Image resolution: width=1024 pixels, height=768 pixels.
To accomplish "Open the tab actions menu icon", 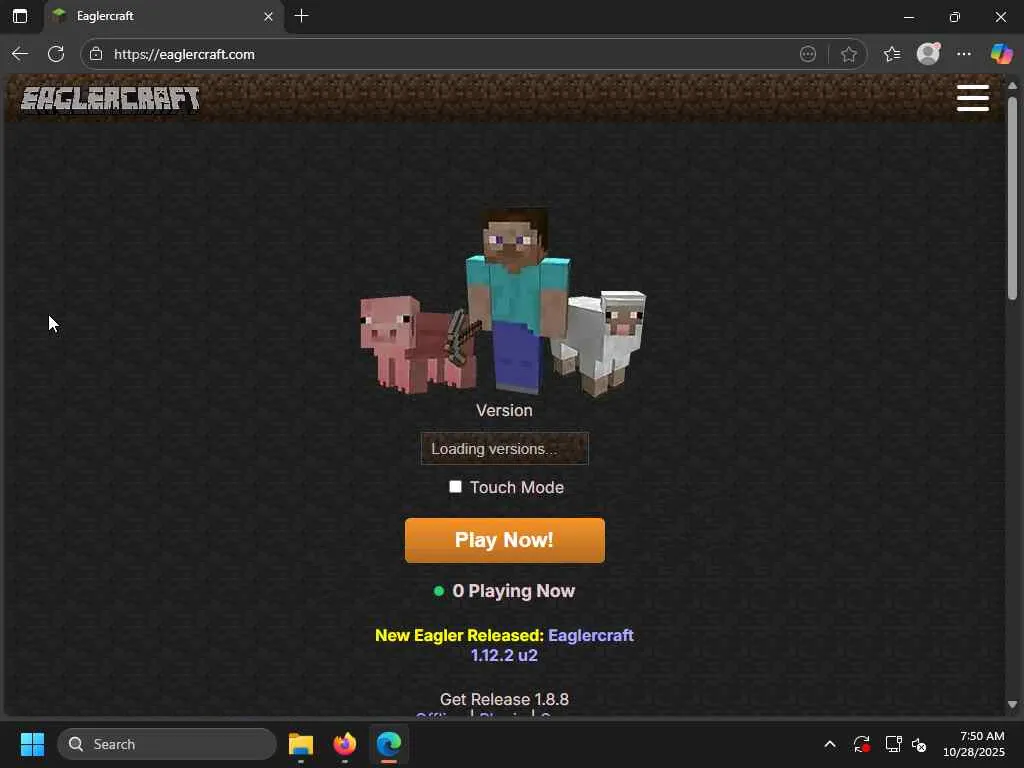I will tap(20, 16).
